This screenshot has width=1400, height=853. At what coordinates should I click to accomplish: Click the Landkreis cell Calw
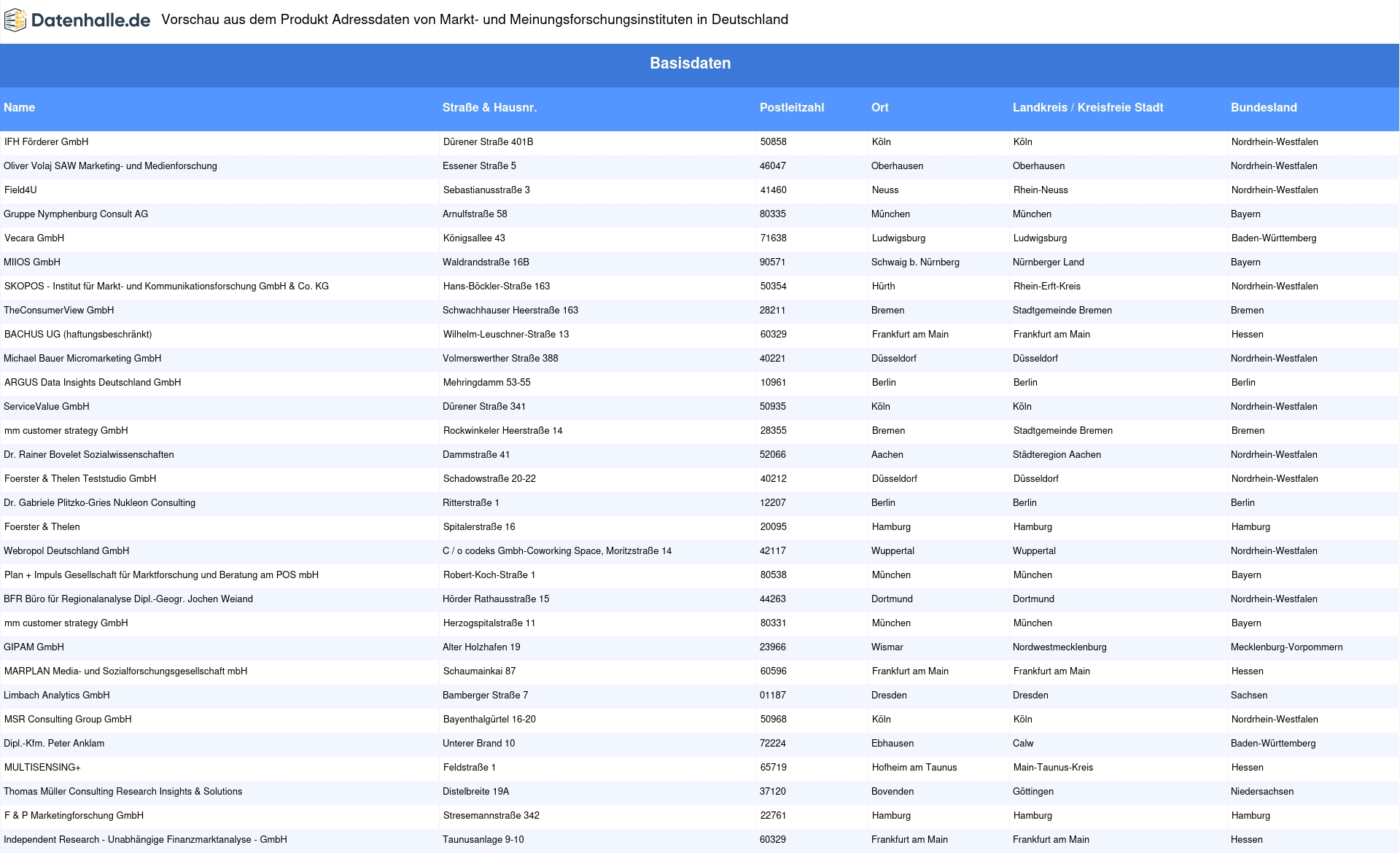pos(1023,744)
